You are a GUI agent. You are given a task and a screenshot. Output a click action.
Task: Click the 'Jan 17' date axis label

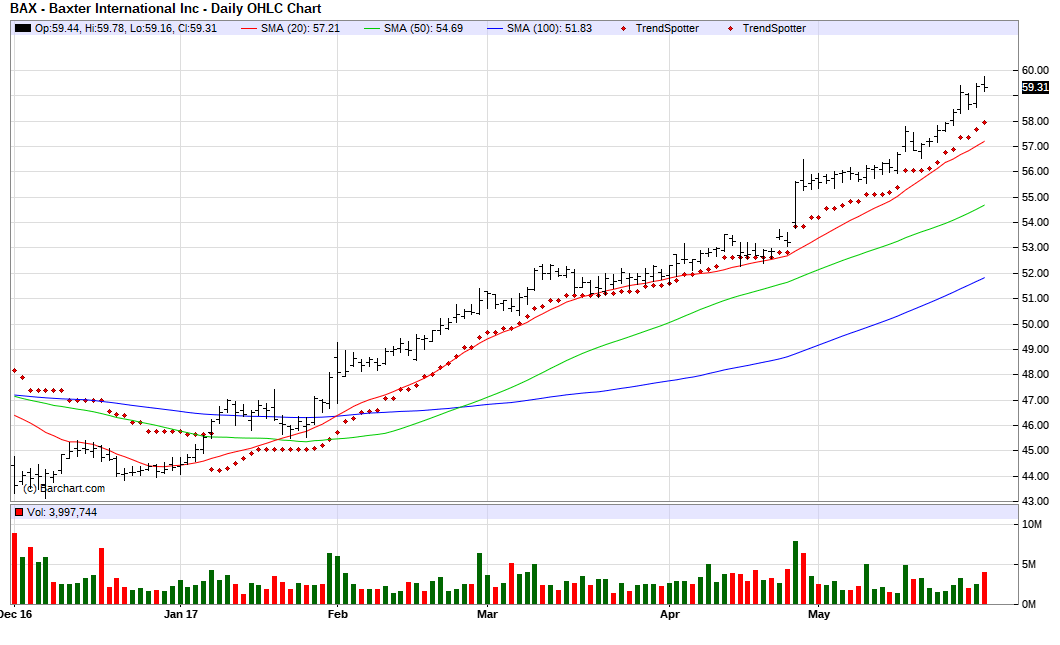pos(181,614)
